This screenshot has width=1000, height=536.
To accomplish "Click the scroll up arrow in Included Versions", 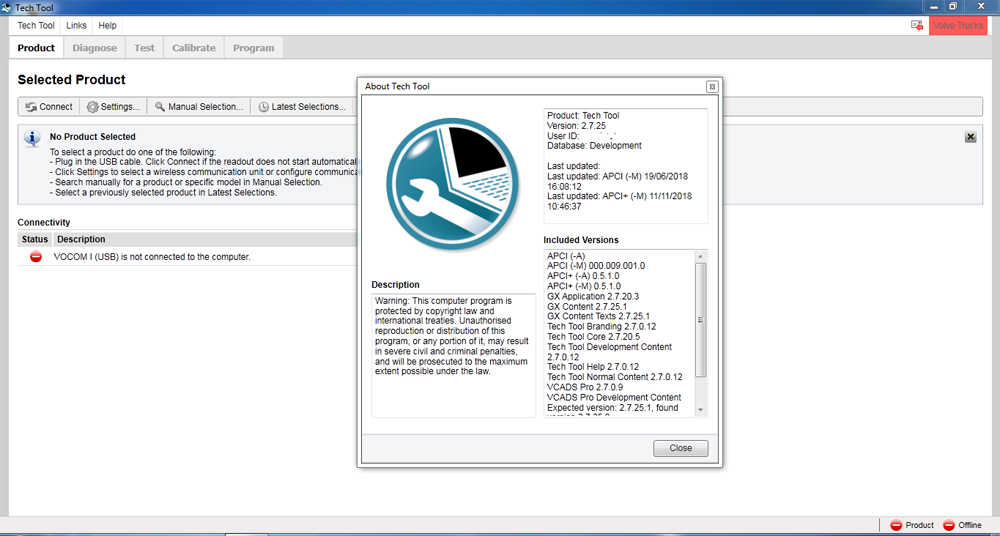I will (x=701, y=256).
